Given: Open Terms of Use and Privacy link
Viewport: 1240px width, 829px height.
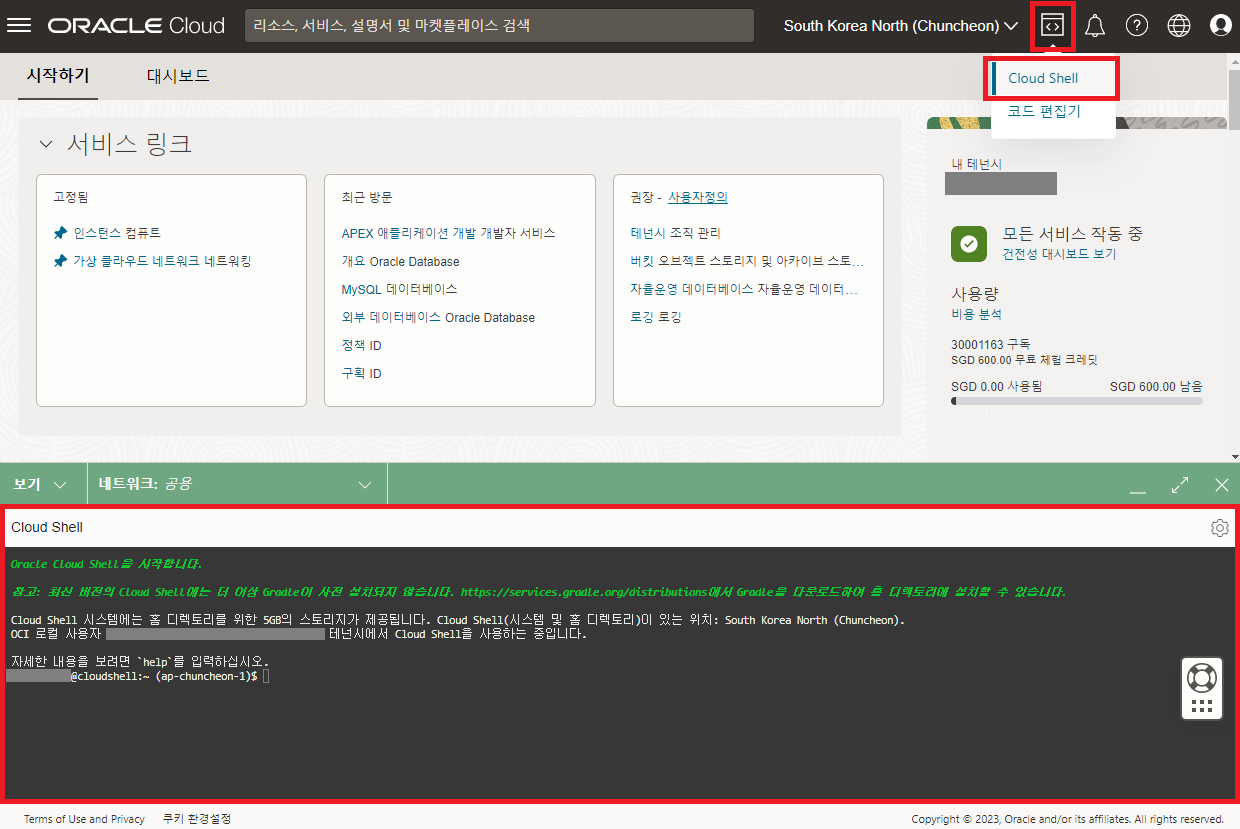Looking at the screenshot, I should click(x=84, y=819).
